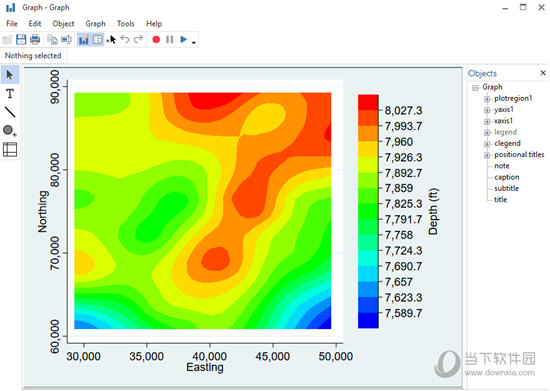Click the 80,000 y-axis tick label

(x=55, y=170)
